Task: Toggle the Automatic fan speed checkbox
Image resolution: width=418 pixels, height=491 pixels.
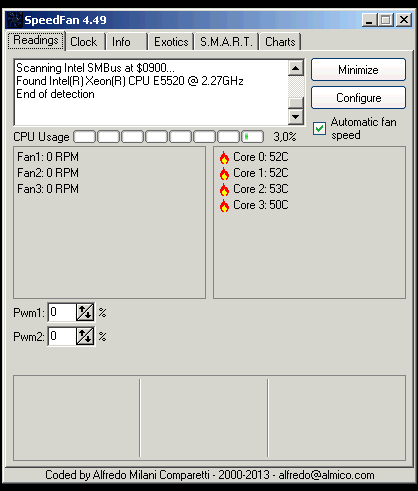Action: tap(319, 129)
